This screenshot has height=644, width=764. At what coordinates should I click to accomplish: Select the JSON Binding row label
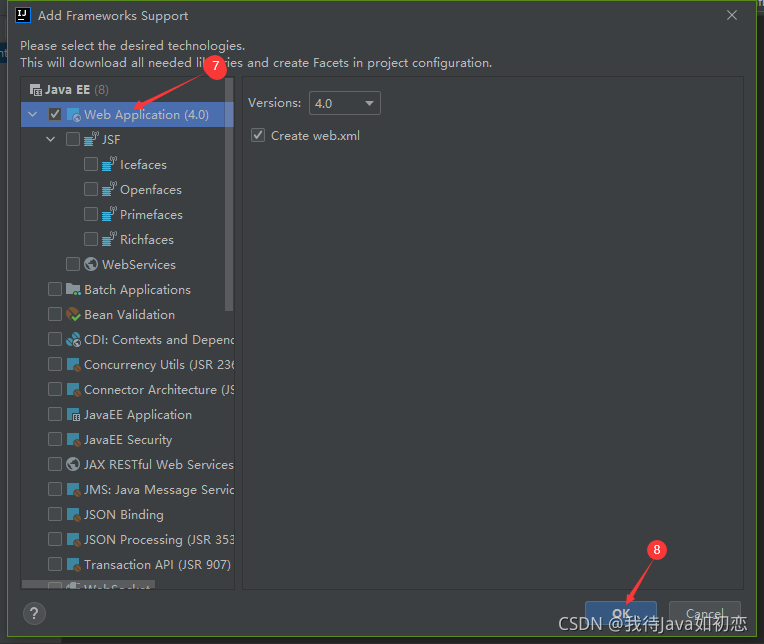coord(124,515)
